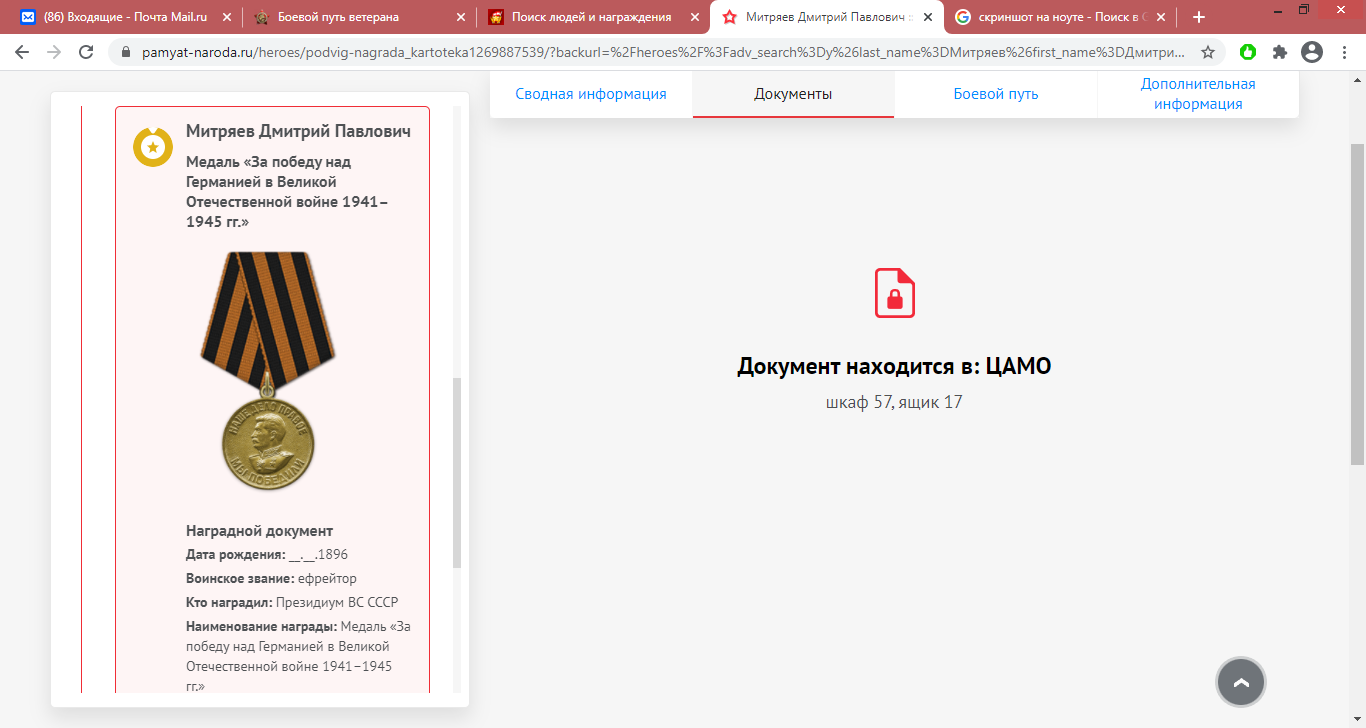
Task: Switch to Сводная информация tab
Action: (590, 94)
